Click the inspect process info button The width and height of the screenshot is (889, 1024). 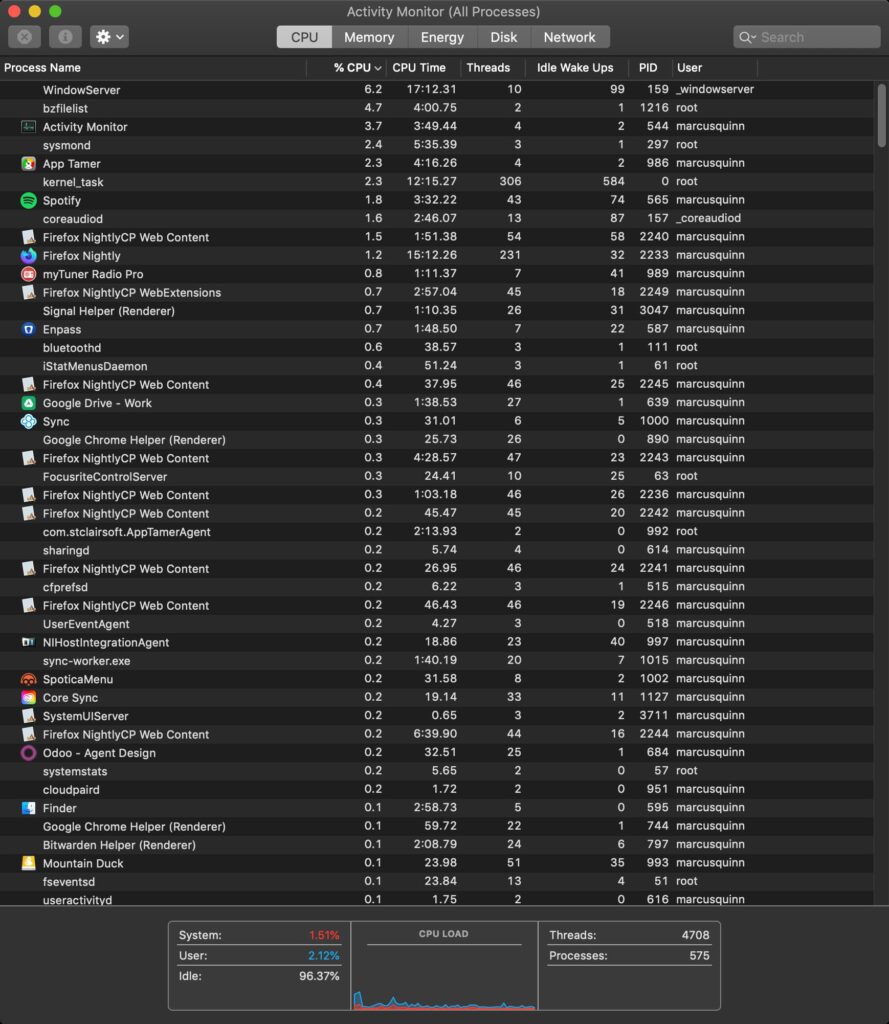click(65, 37)
